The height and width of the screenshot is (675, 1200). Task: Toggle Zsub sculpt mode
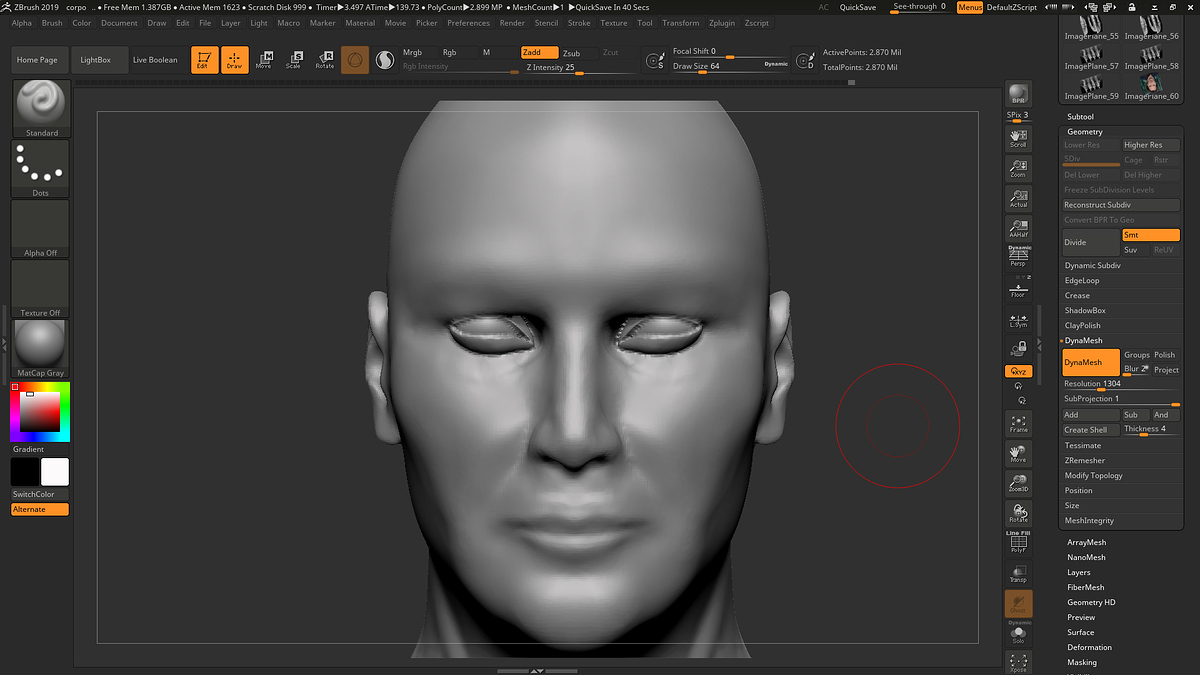tap(571, 53)
